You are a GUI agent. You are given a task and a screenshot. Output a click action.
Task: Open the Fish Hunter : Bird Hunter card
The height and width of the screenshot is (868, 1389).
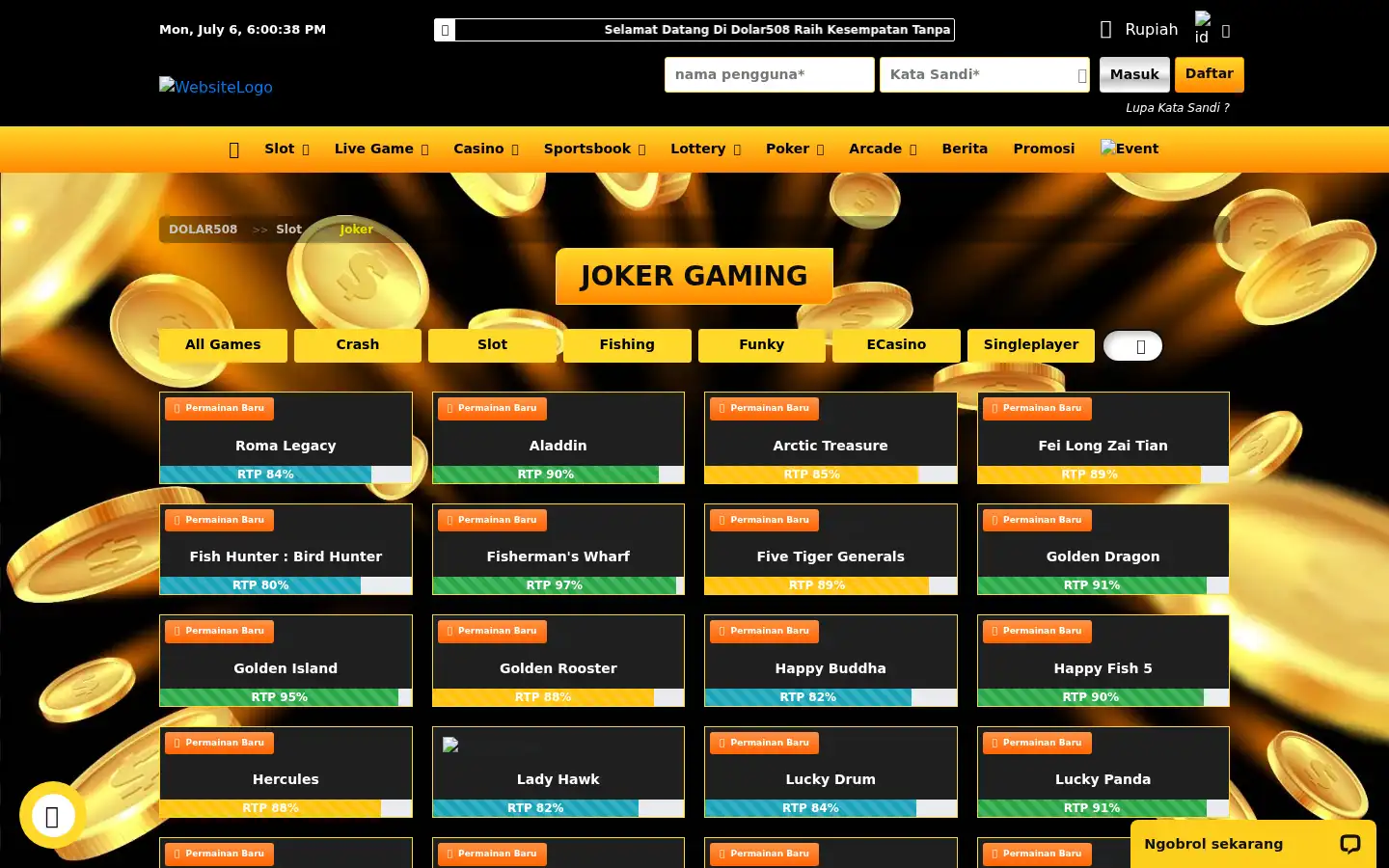pyautogui.click(x=286, y=549)
